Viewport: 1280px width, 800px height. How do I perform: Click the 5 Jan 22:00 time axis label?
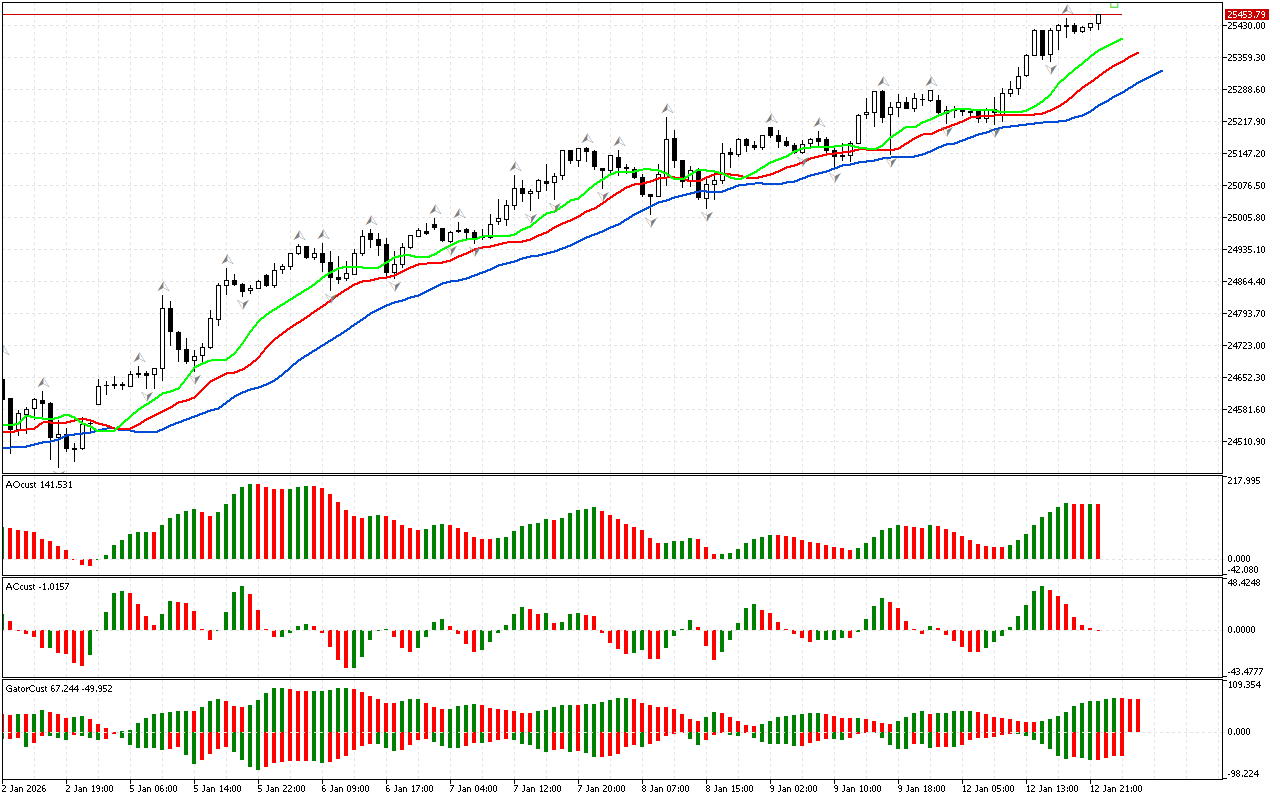tap(281, 788)
